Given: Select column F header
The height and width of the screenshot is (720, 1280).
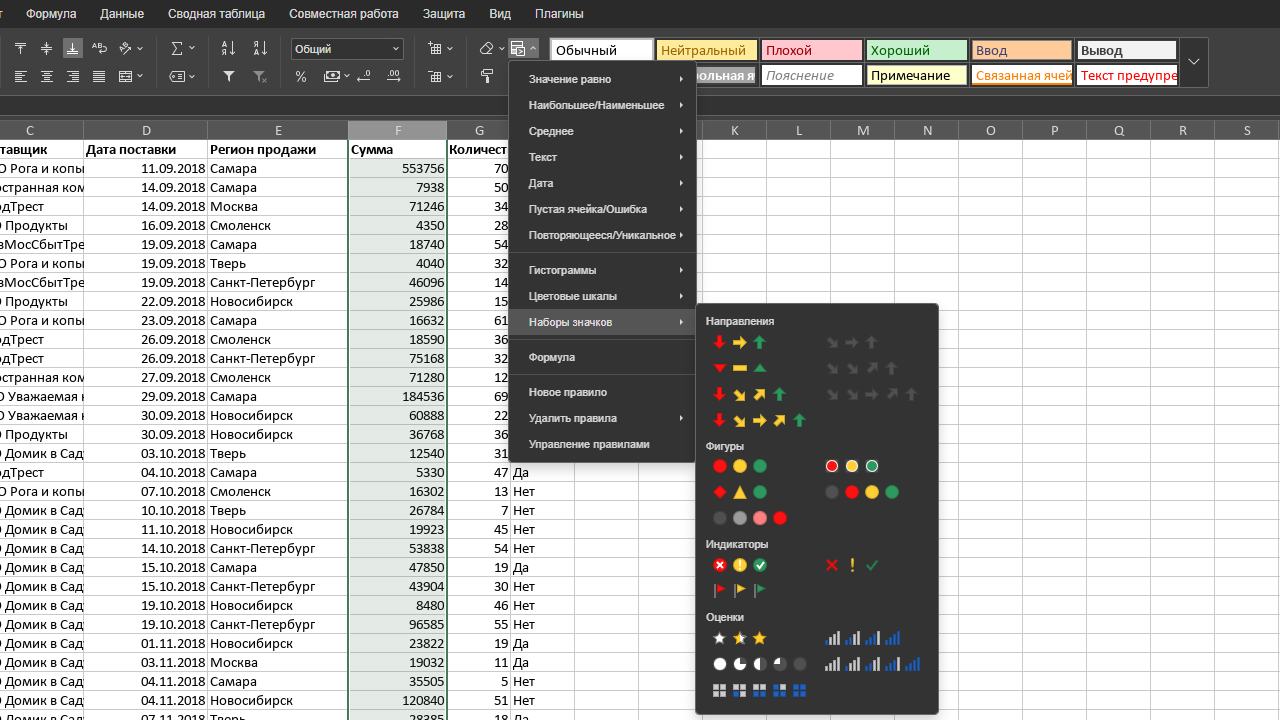Looking at the screenshot, I should 397,130.
